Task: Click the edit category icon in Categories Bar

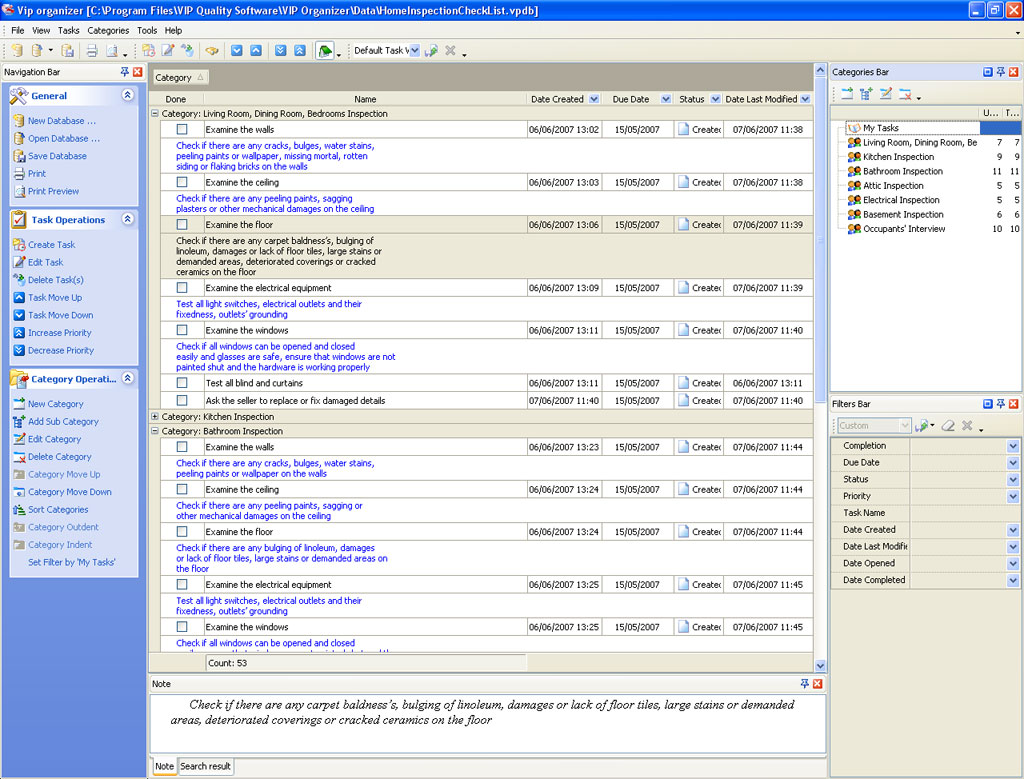Action: pos(885,94)
